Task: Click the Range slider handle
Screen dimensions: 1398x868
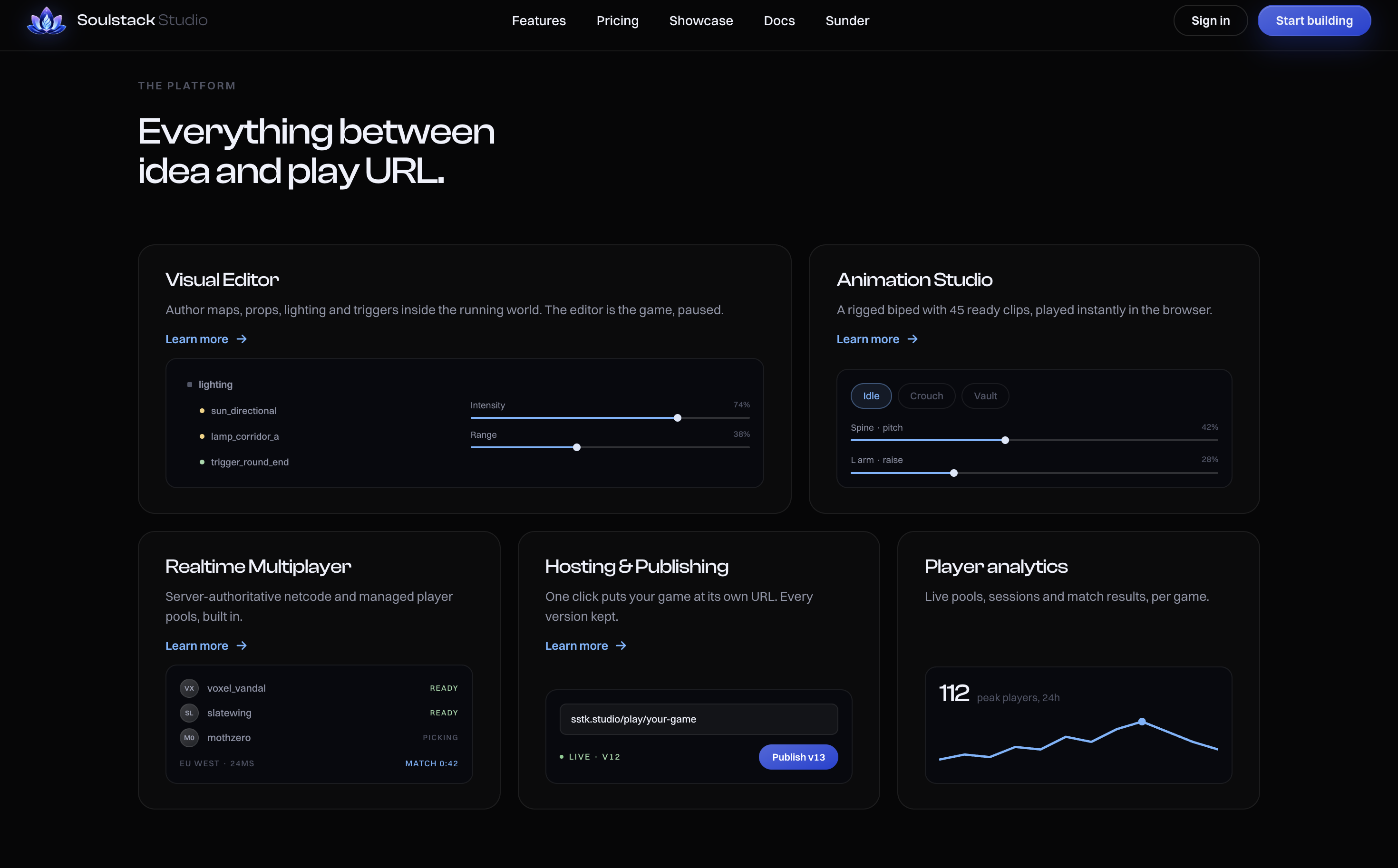Action: (x=576, y=447)
